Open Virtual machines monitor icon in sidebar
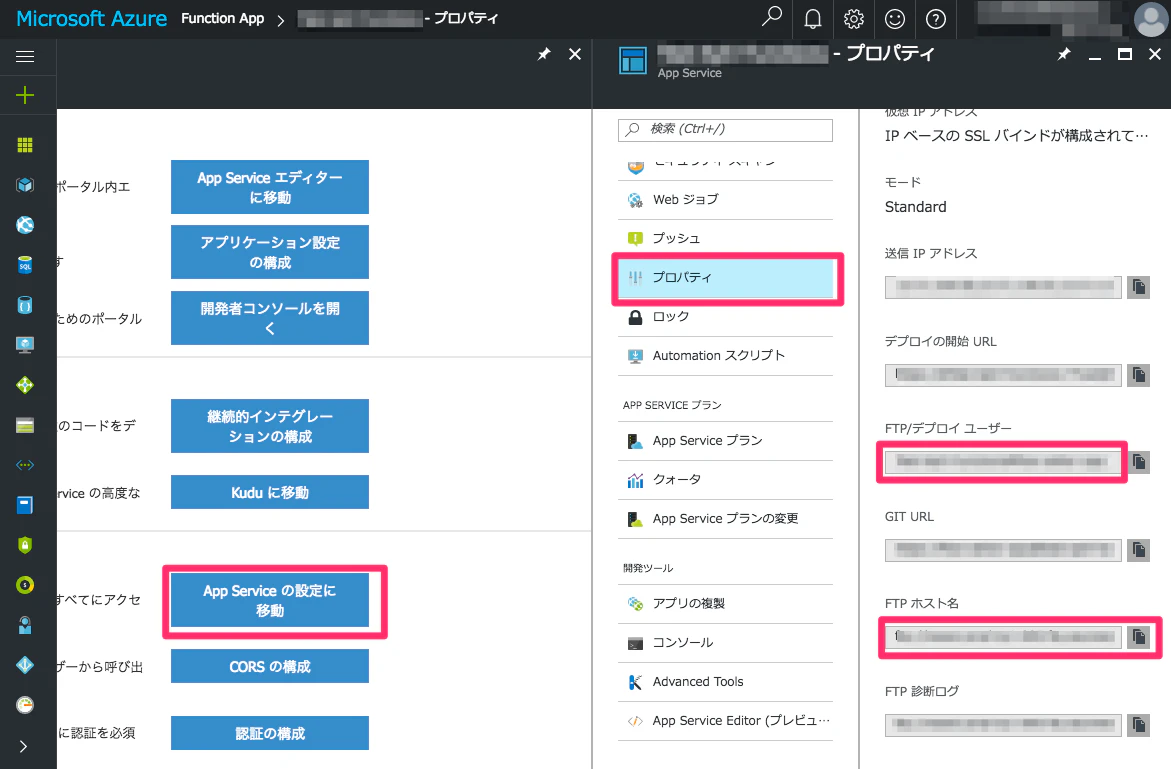The height and width of the screenshot is (769, 1171). (x=25, y=344)
